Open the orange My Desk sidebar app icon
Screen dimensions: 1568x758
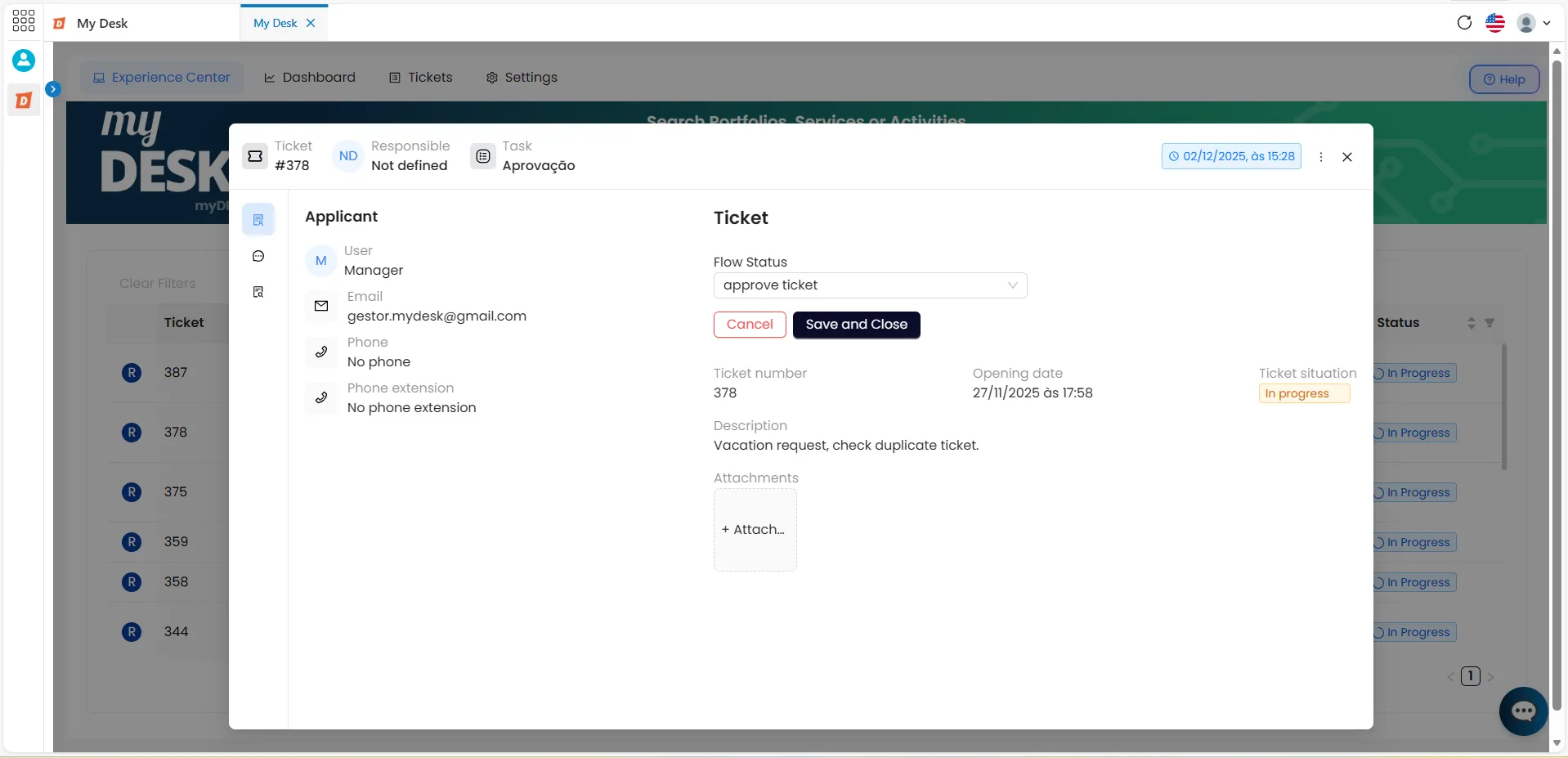pyautogui.click(x=24, y=100)
